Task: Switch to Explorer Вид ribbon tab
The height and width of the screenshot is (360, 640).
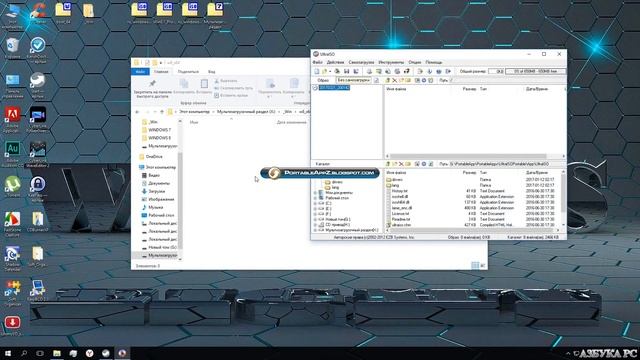Action: 211,72
